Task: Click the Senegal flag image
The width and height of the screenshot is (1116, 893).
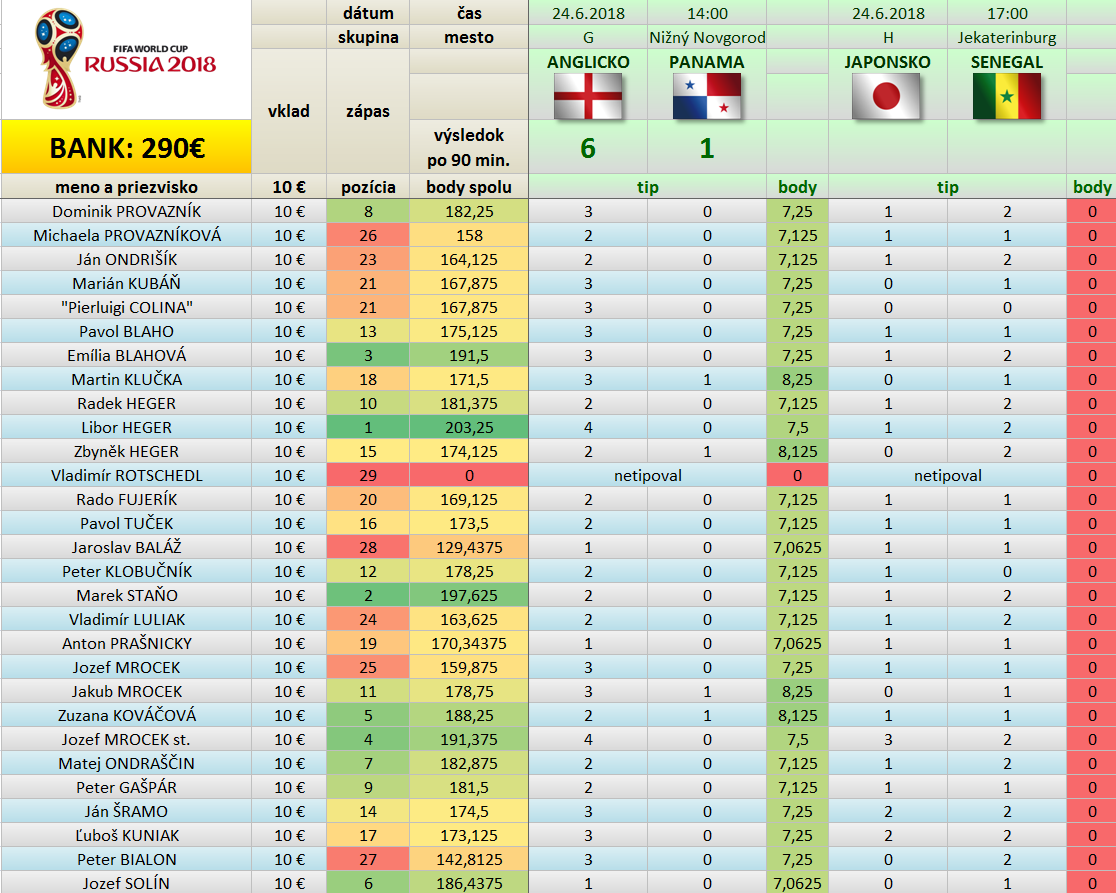Action: (x=1006, y=96)
